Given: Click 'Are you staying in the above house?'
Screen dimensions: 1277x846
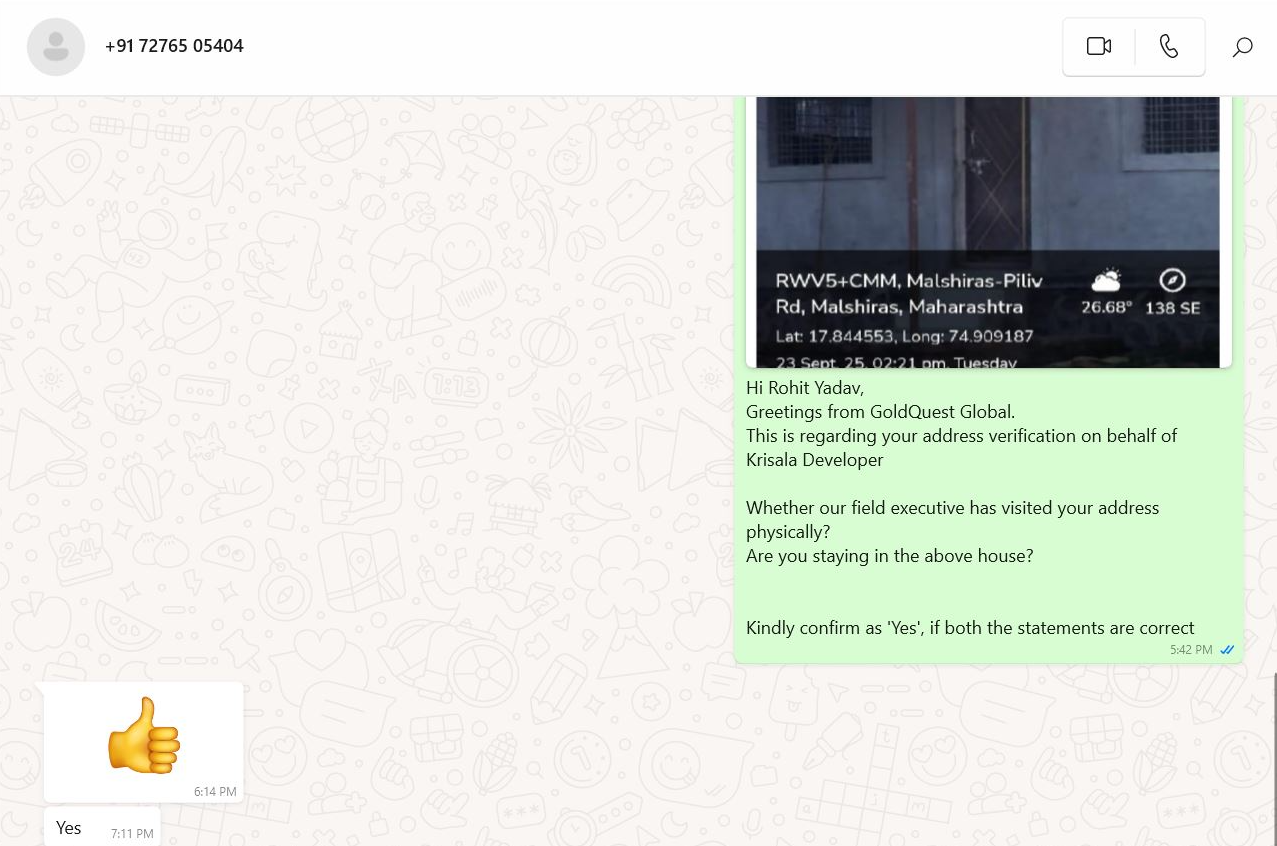Looking at the screenshot, I should tap(890, 556).
